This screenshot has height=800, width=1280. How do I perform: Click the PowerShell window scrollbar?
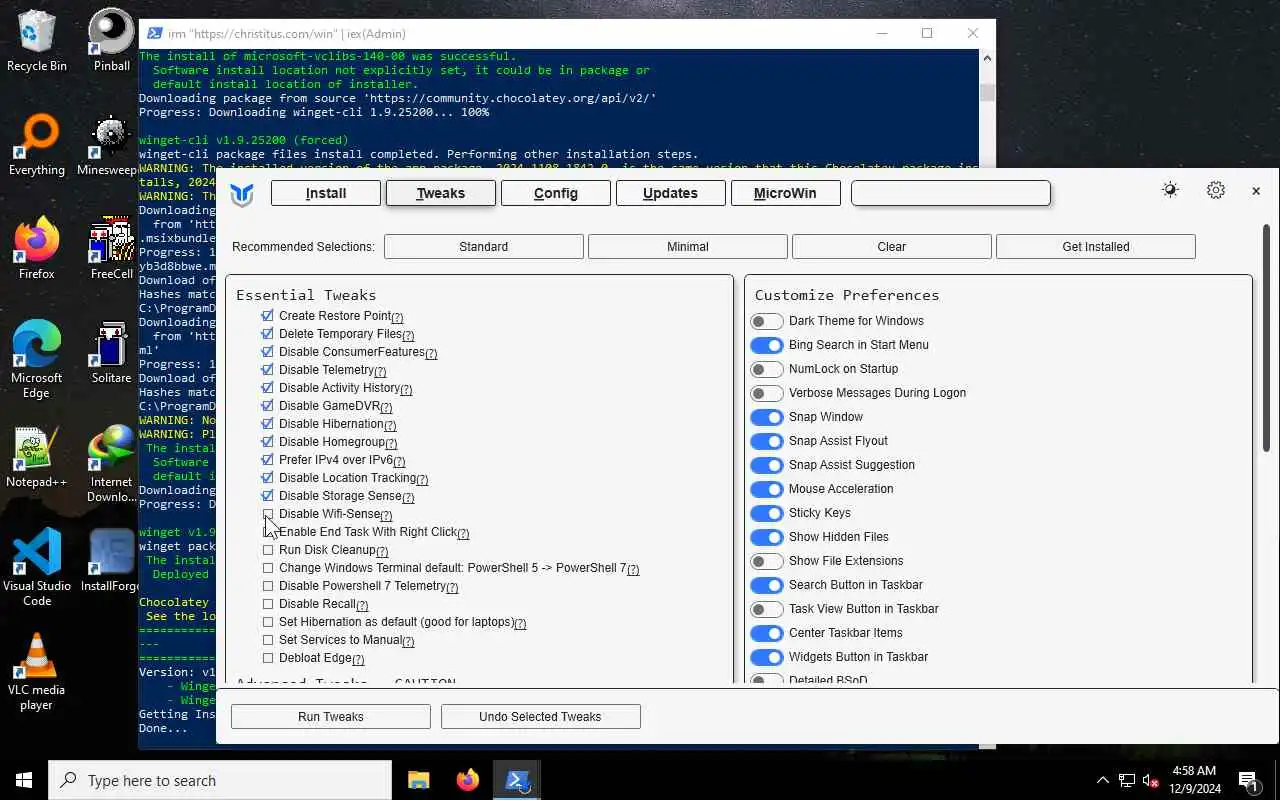(x=987, y=93)
